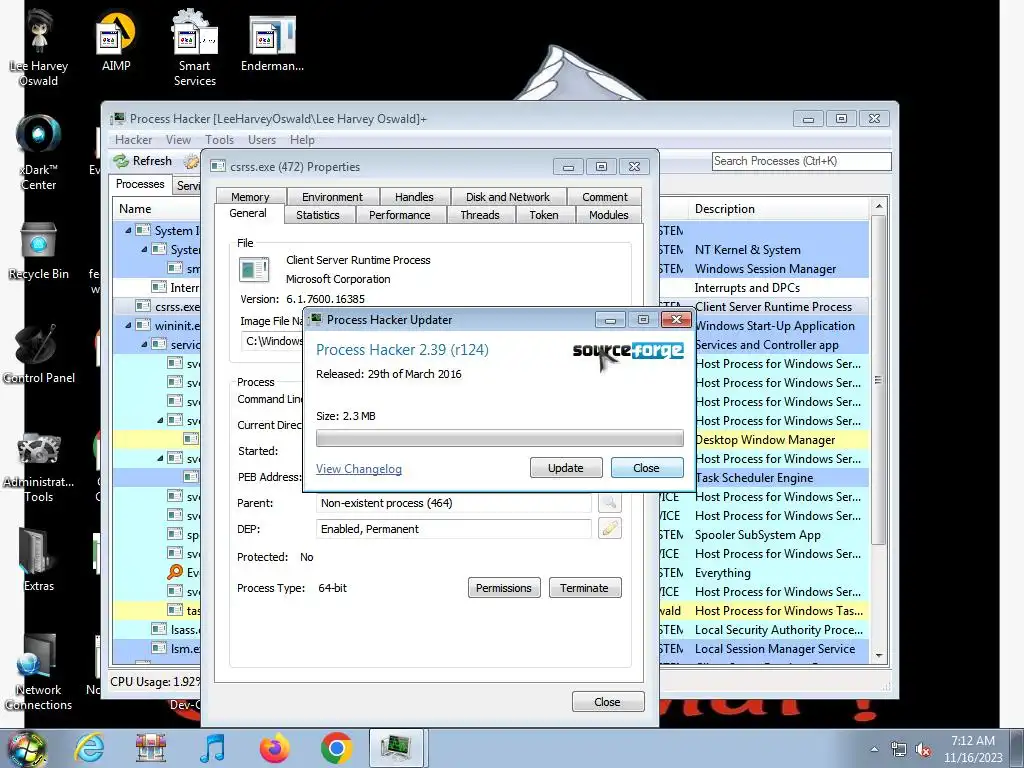Switch to the Performance tab
Image resolution: width=1024 pixels, height=768 pixels.
tap(400, 215)
